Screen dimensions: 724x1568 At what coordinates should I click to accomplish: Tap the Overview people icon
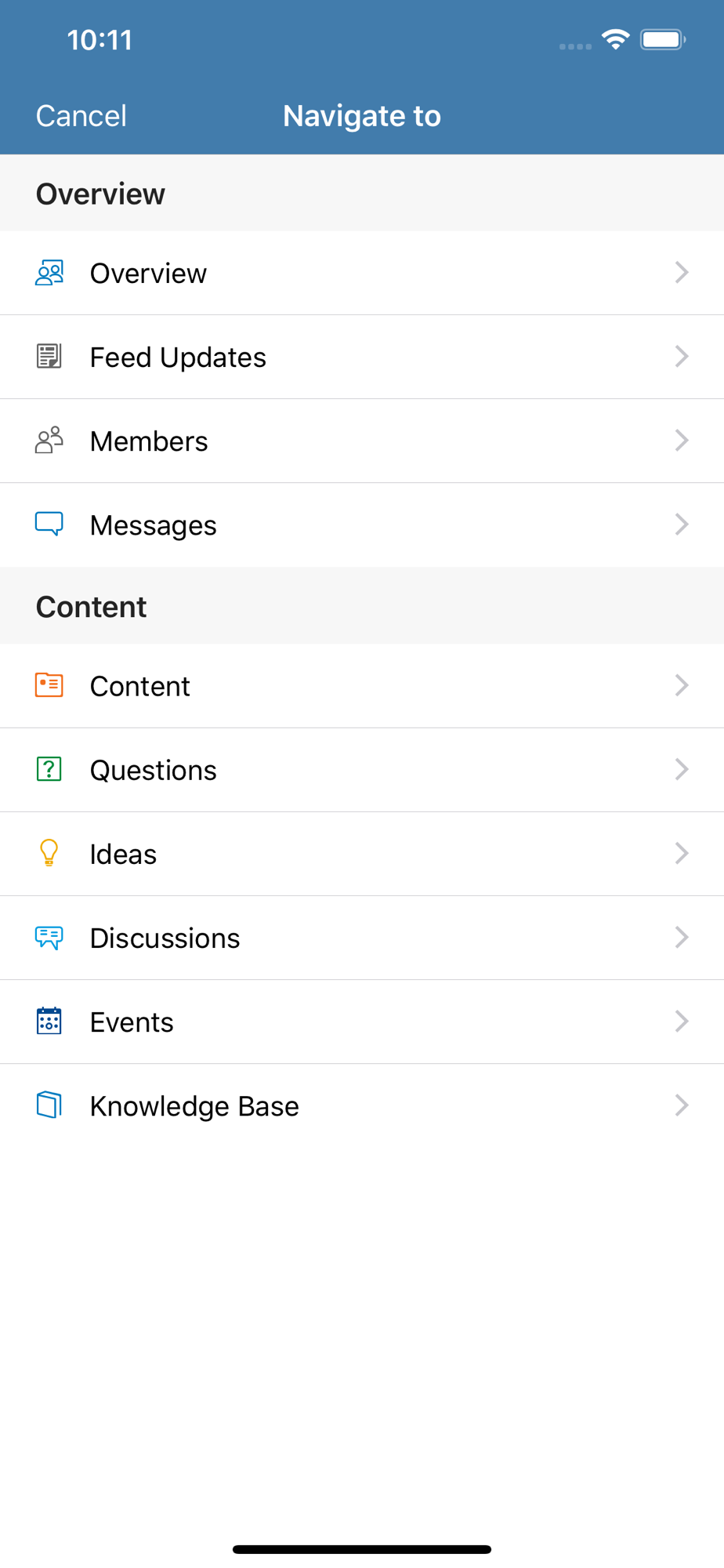49,273
